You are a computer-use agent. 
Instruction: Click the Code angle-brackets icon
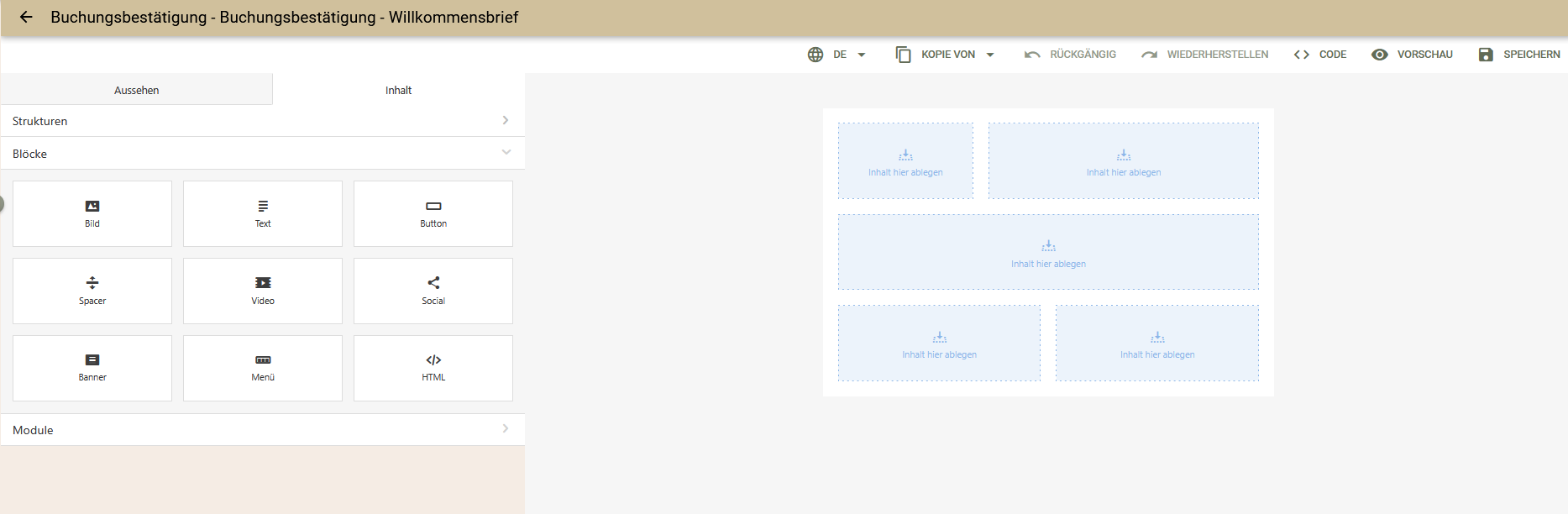(1302, 55)
